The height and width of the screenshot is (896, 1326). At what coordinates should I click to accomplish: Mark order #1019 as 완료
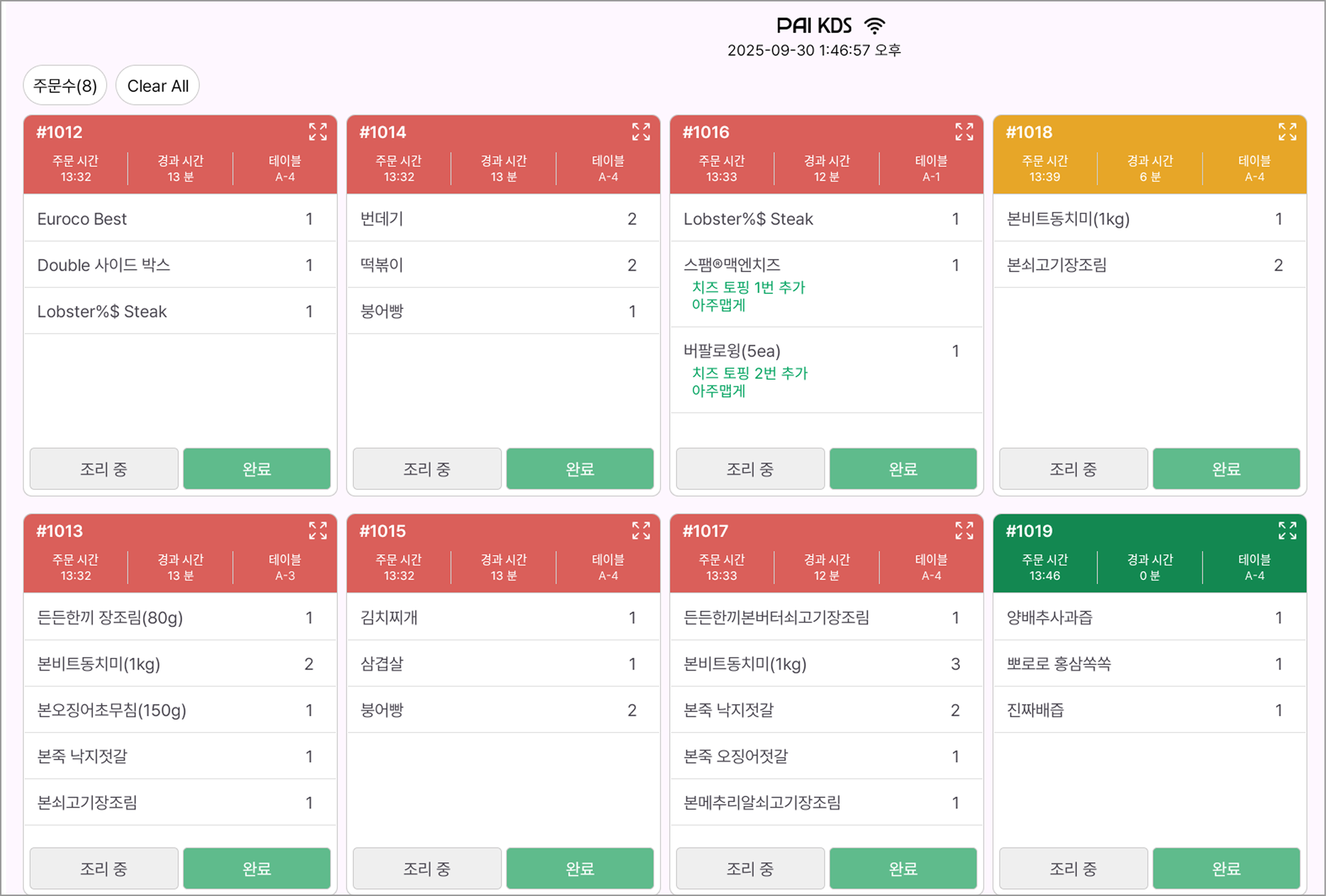1226,868
